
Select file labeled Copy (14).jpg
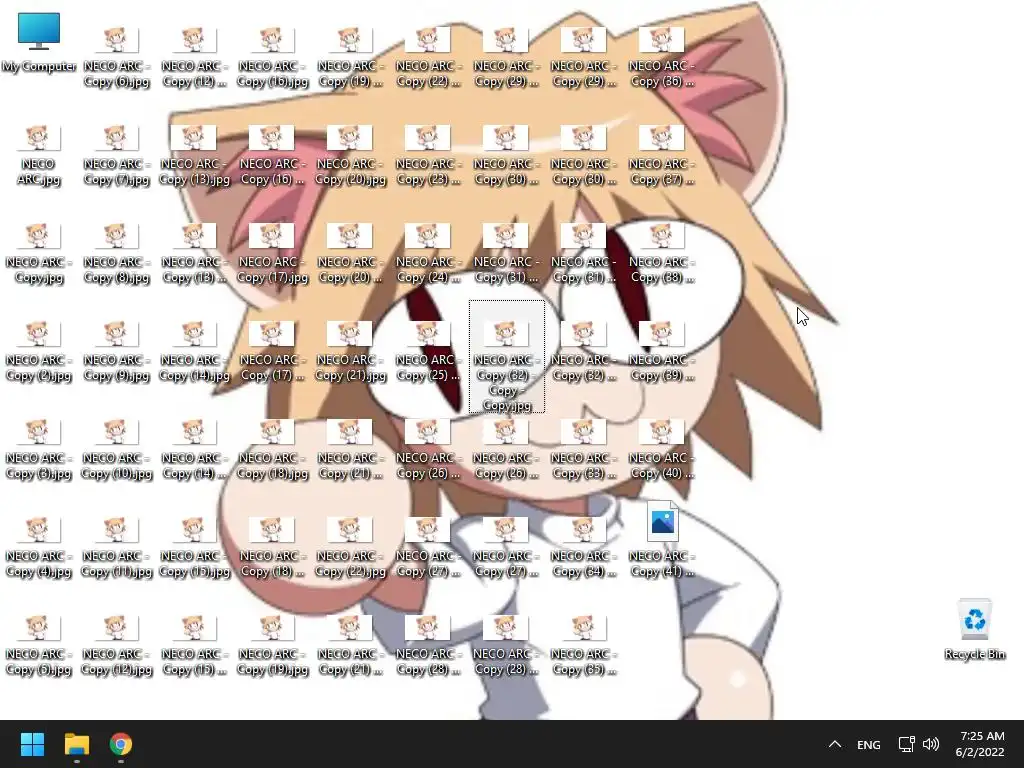[x=194, y=351]
